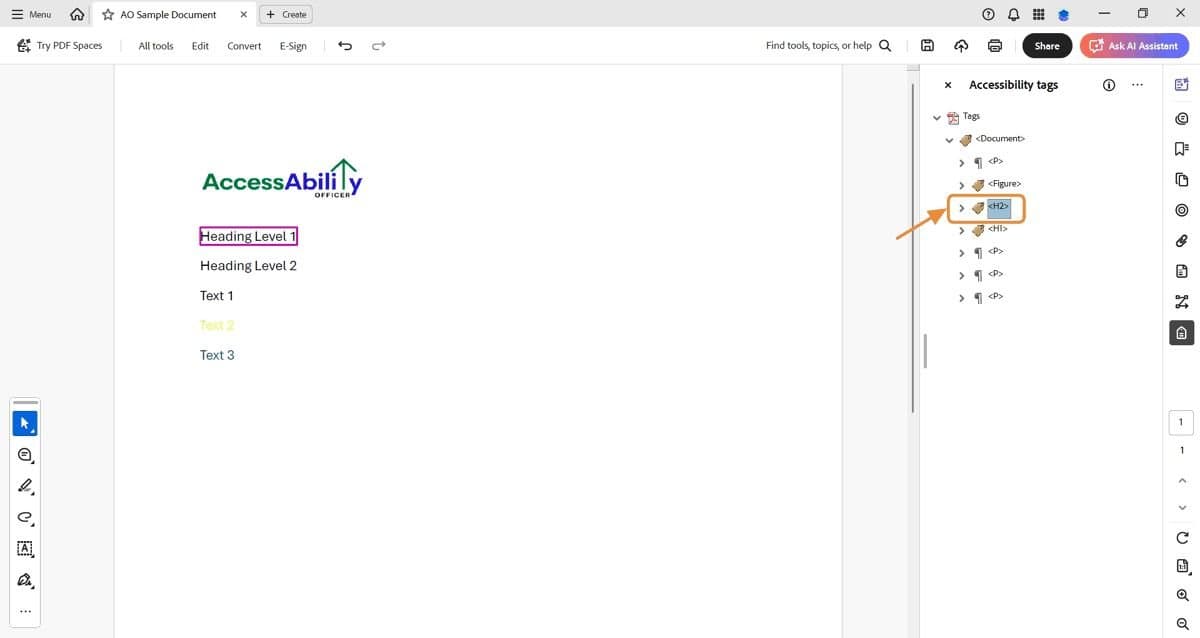The image size is (1200, 638).
Task: Open the Page Thumbnails panel
Action: 1181,178
